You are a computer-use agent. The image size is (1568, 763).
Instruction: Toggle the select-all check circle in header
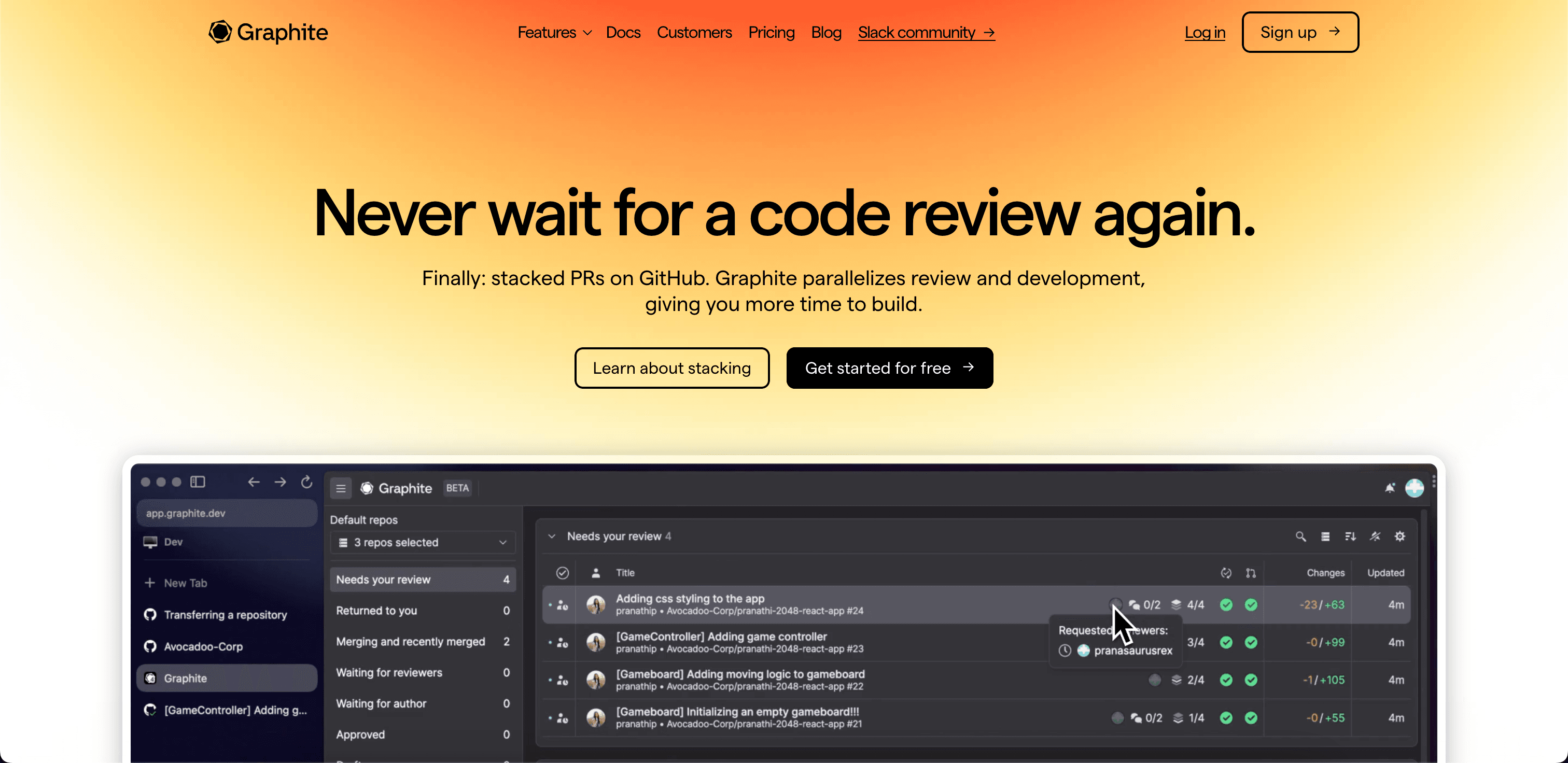563,573
